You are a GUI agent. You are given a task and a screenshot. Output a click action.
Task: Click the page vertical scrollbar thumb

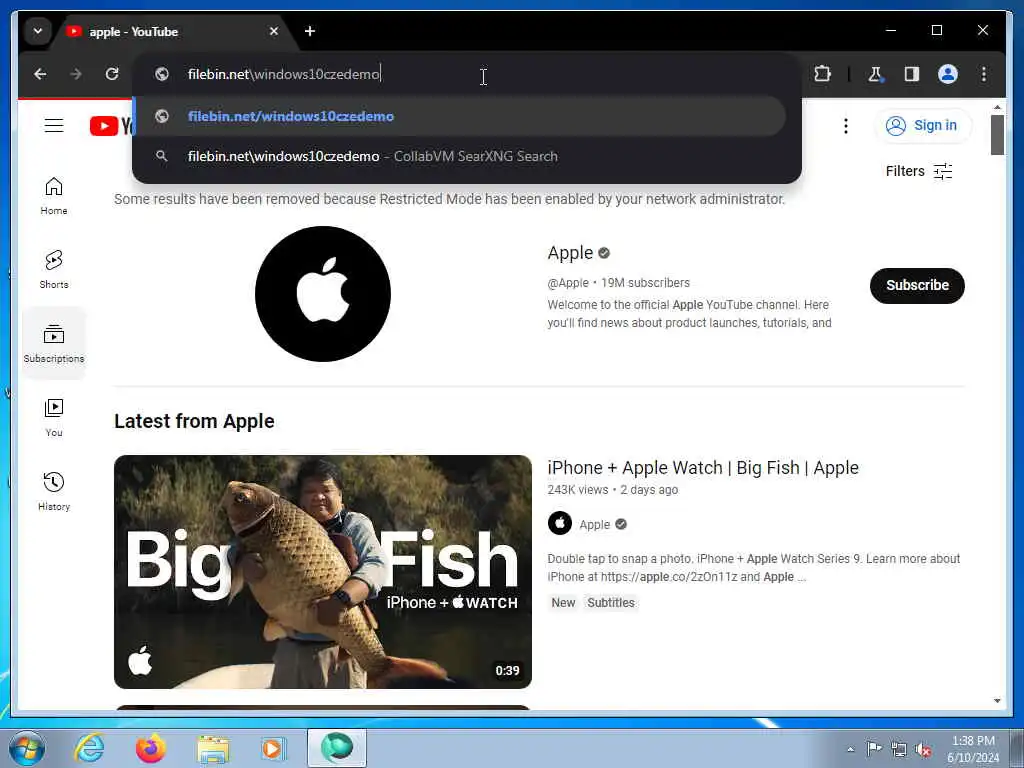point(997,135)
